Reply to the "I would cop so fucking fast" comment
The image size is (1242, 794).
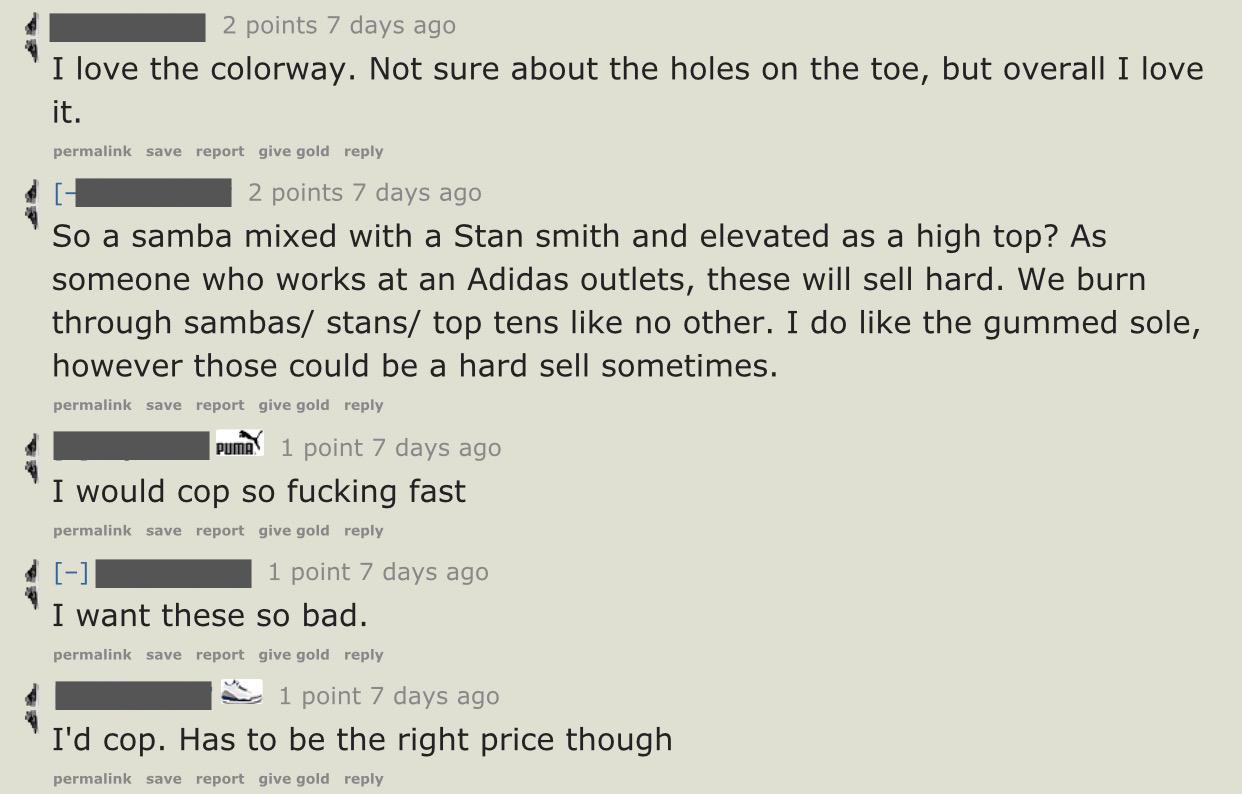click(x=363, y=531)
